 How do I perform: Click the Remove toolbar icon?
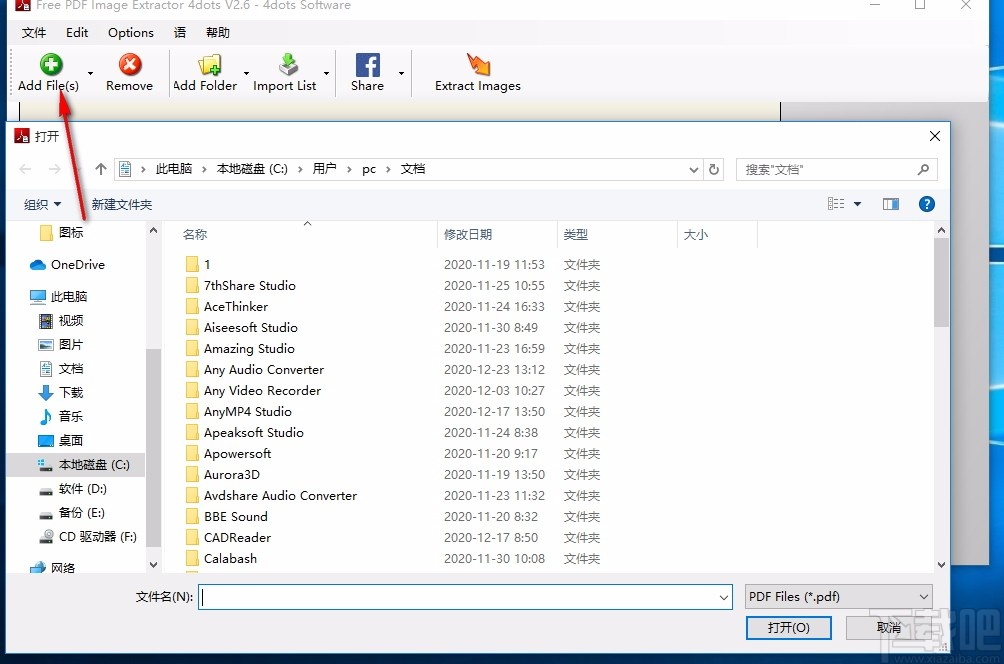[128, 66]
